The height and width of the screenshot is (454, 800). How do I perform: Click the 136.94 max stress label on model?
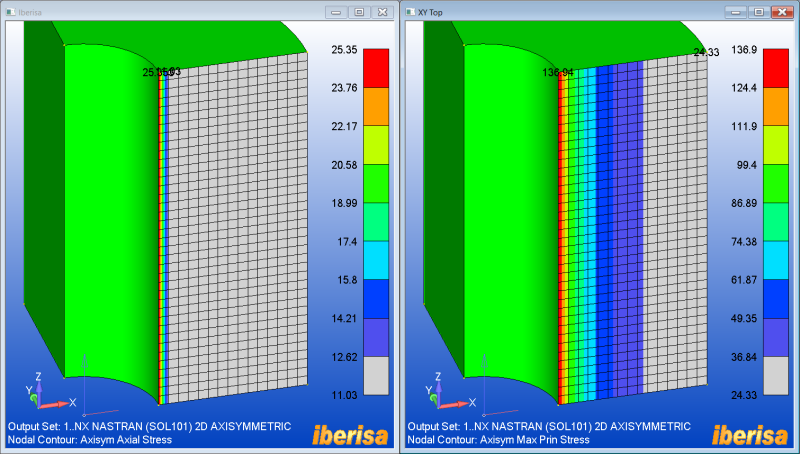pos(558,72)
